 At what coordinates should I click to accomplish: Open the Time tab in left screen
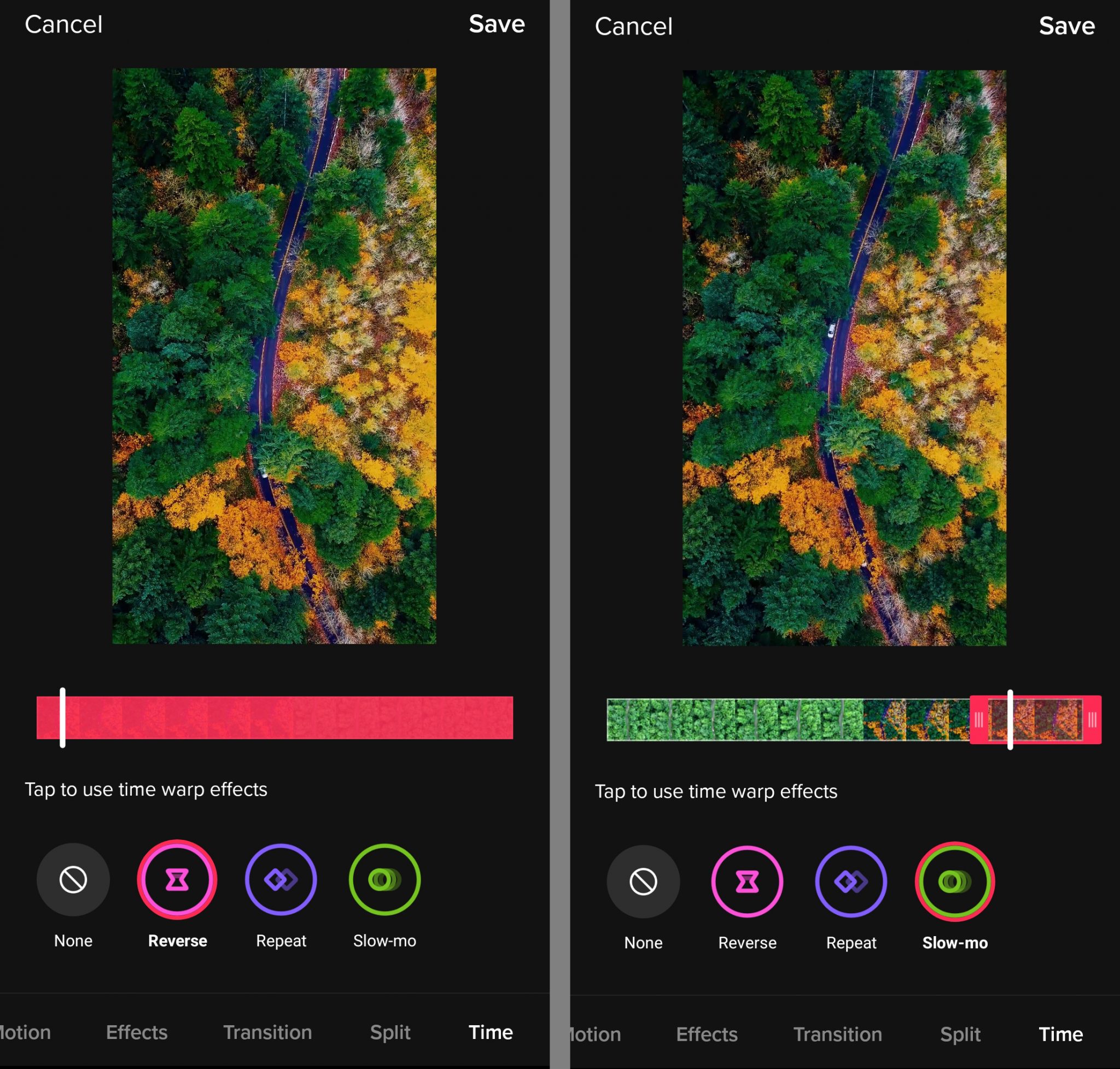(x=490, y=1032)
